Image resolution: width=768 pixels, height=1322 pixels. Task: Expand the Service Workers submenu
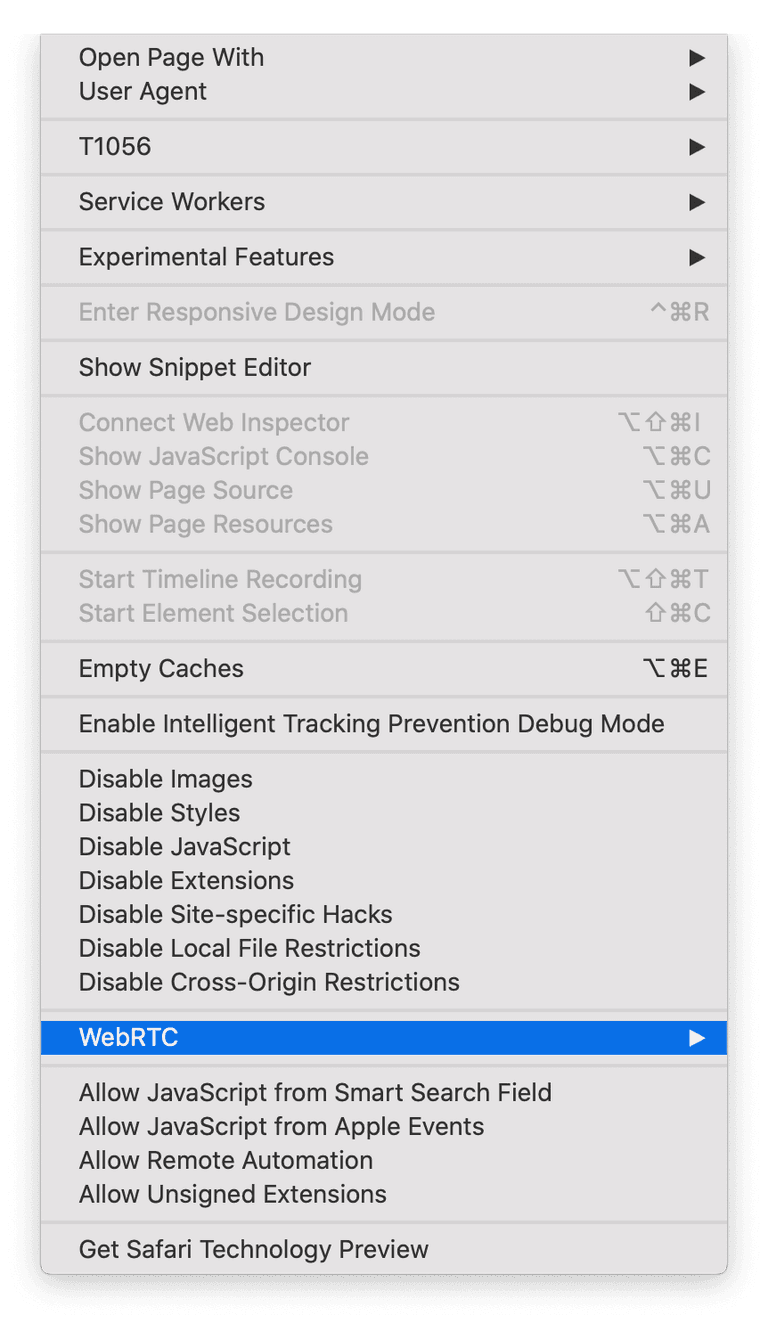coord(172,202)
